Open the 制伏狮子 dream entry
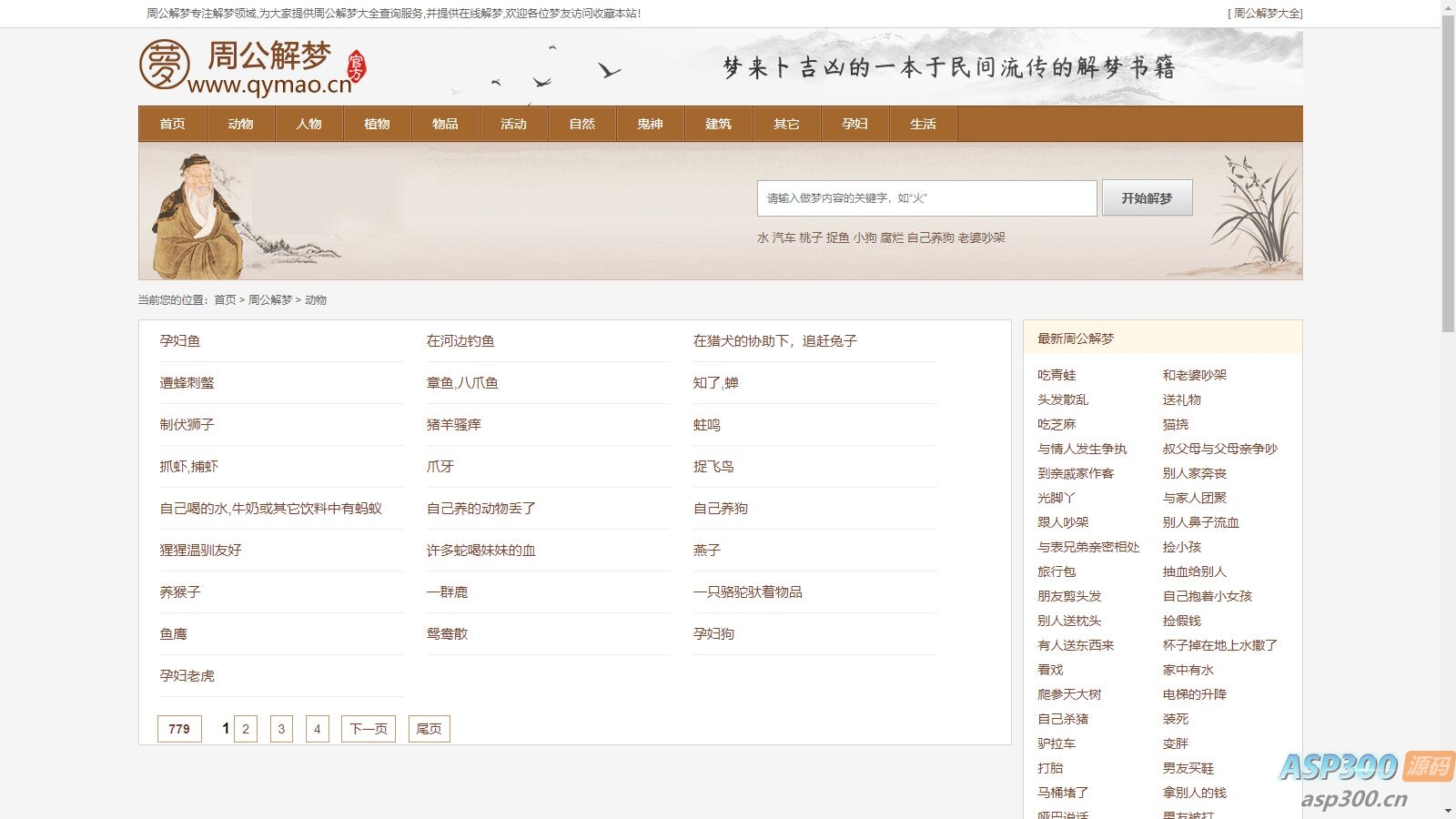 click(187, 425)
